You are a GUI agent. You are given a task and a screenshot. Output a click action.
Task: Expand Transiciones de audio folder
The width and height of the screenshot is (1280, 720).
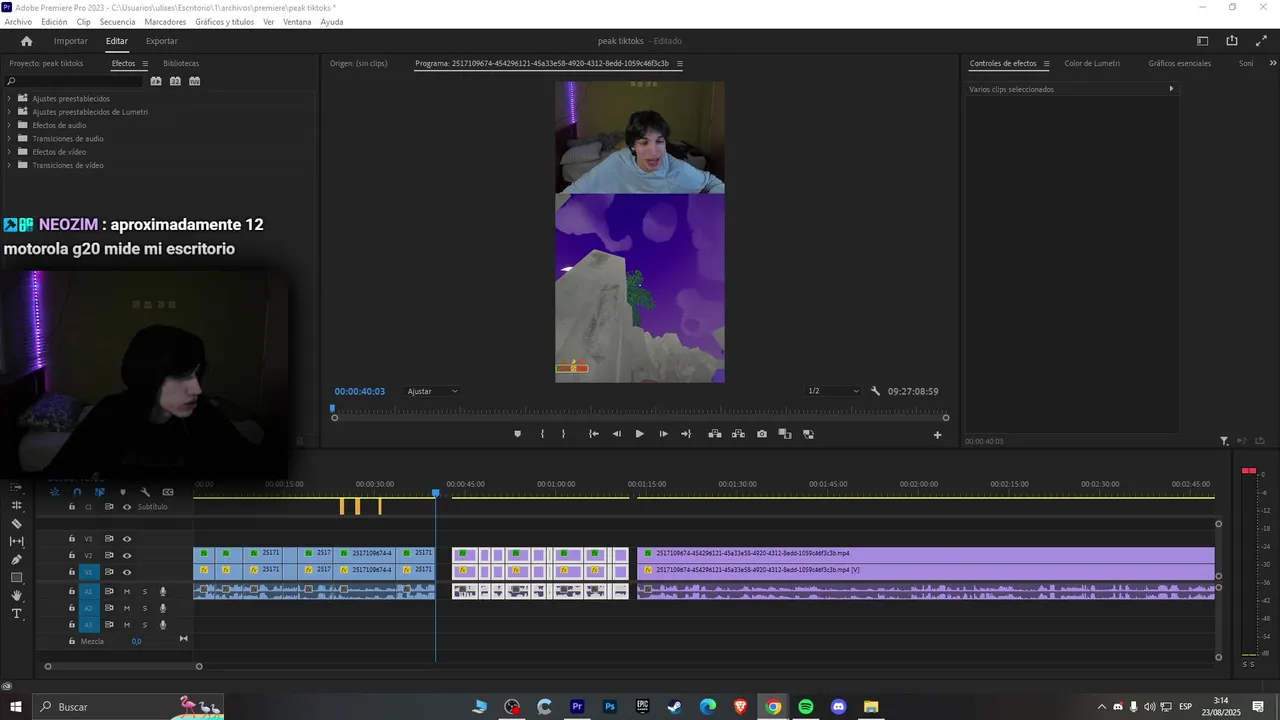click(x=9, y=139)
